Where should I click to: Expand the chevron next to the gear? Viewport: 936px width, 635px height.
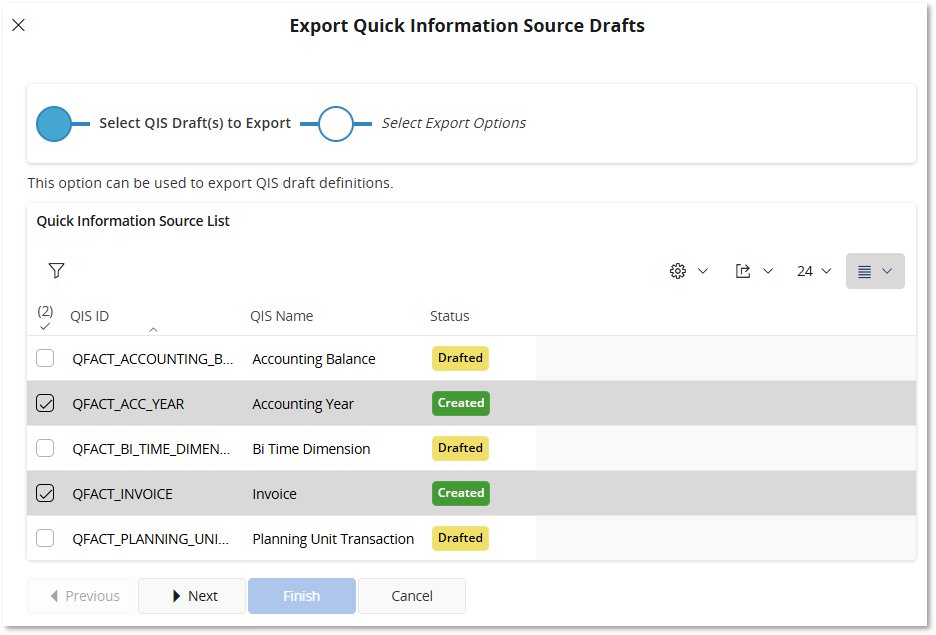pyautogui.click(x=703, y=271)
